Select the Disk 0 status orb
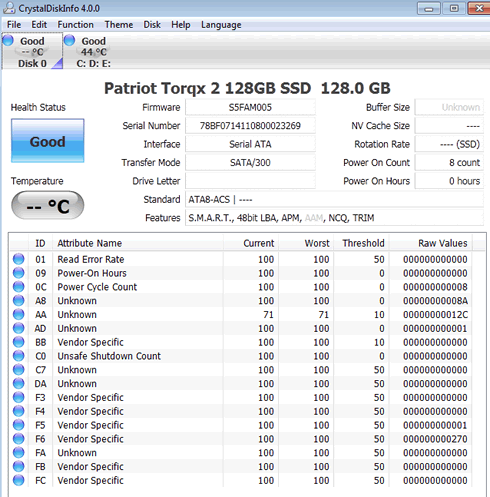The width and height of the screenshot is (490, 497). pyautogui.click(x=8, y=40)
